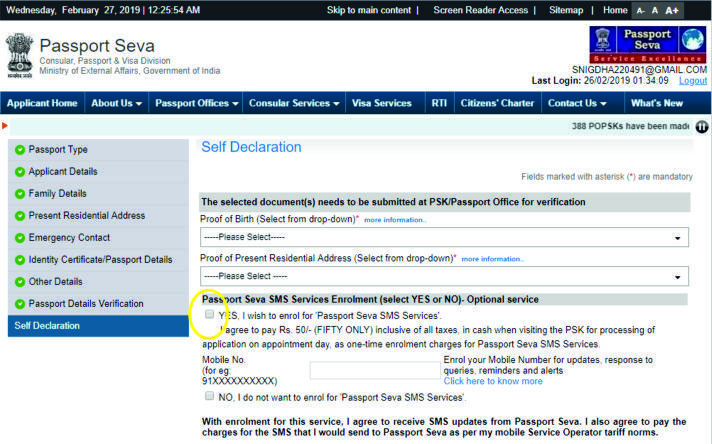
Task: Select Emergency Contact step in sidebar
Action: 98,238
